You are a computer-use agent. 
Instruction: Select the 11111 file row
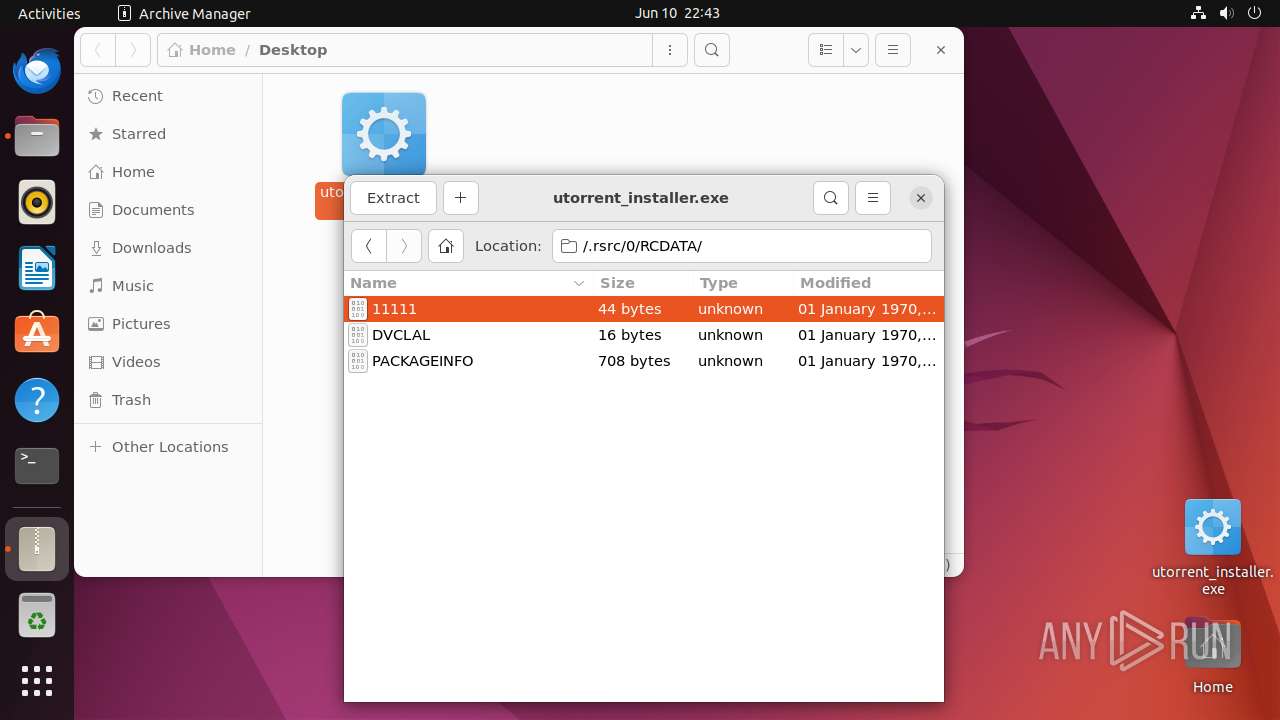coord(644,309)
